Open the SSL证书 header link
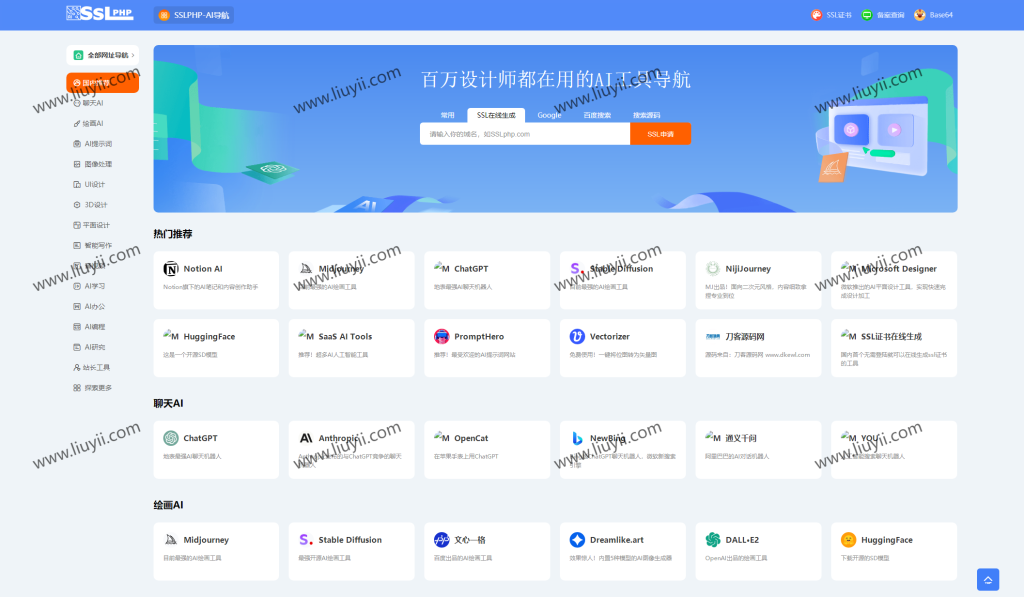 point(831,15)
